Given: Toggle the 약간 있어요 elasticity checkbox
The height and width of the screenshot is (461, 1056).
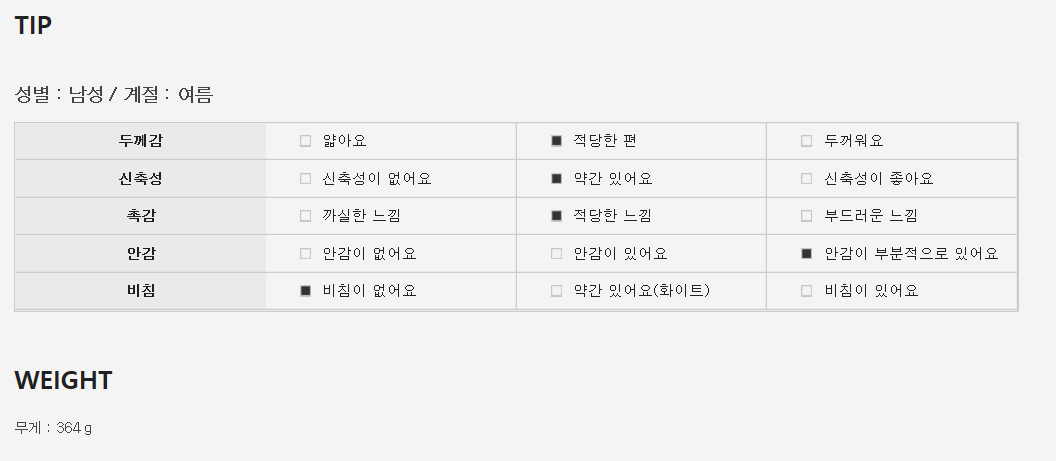Looking at the screenshot, I should click(x=557, y=179).
